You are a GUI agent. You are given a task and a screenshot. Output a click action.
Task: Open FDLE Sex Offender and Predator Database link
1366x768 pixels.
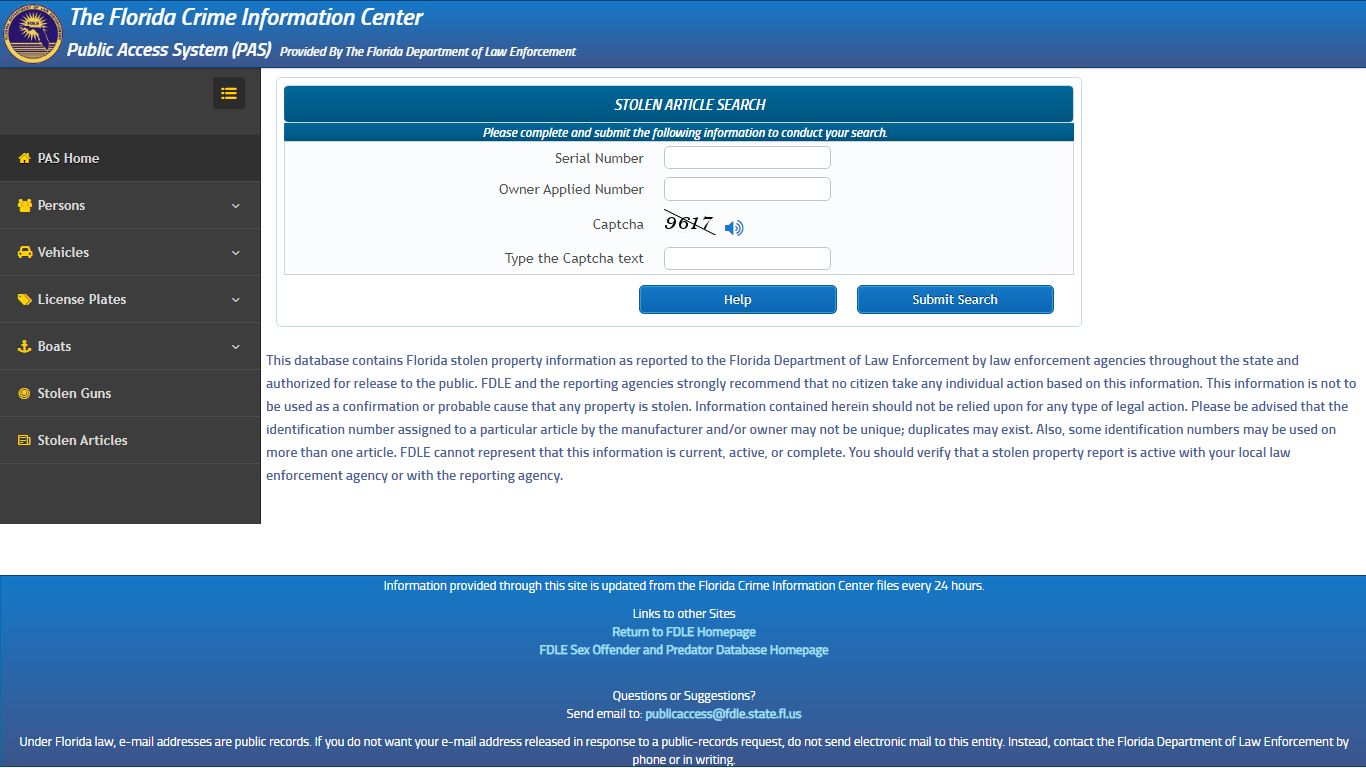(x=684, y=650)
